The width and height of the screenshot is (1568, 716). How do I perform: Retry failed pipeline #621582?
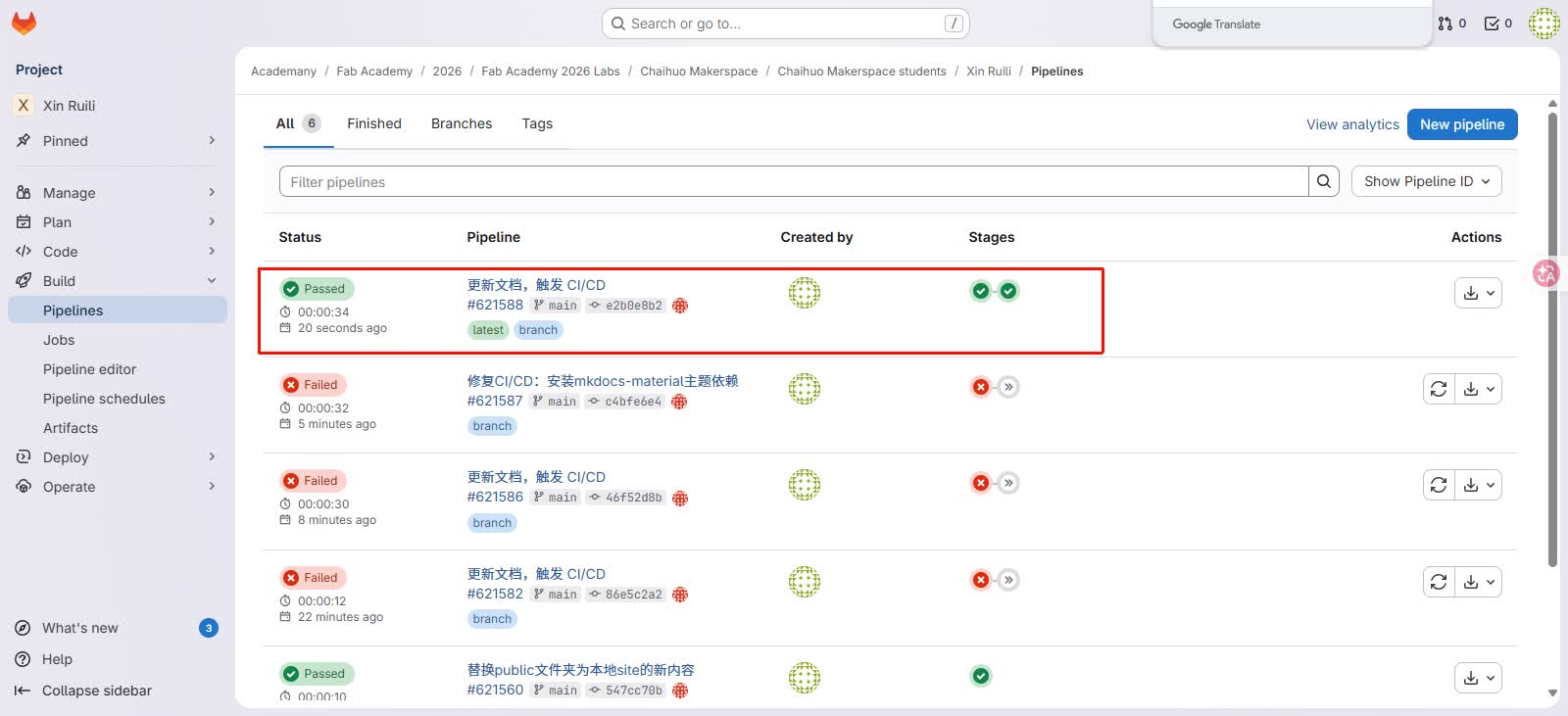click(1439, 582)
